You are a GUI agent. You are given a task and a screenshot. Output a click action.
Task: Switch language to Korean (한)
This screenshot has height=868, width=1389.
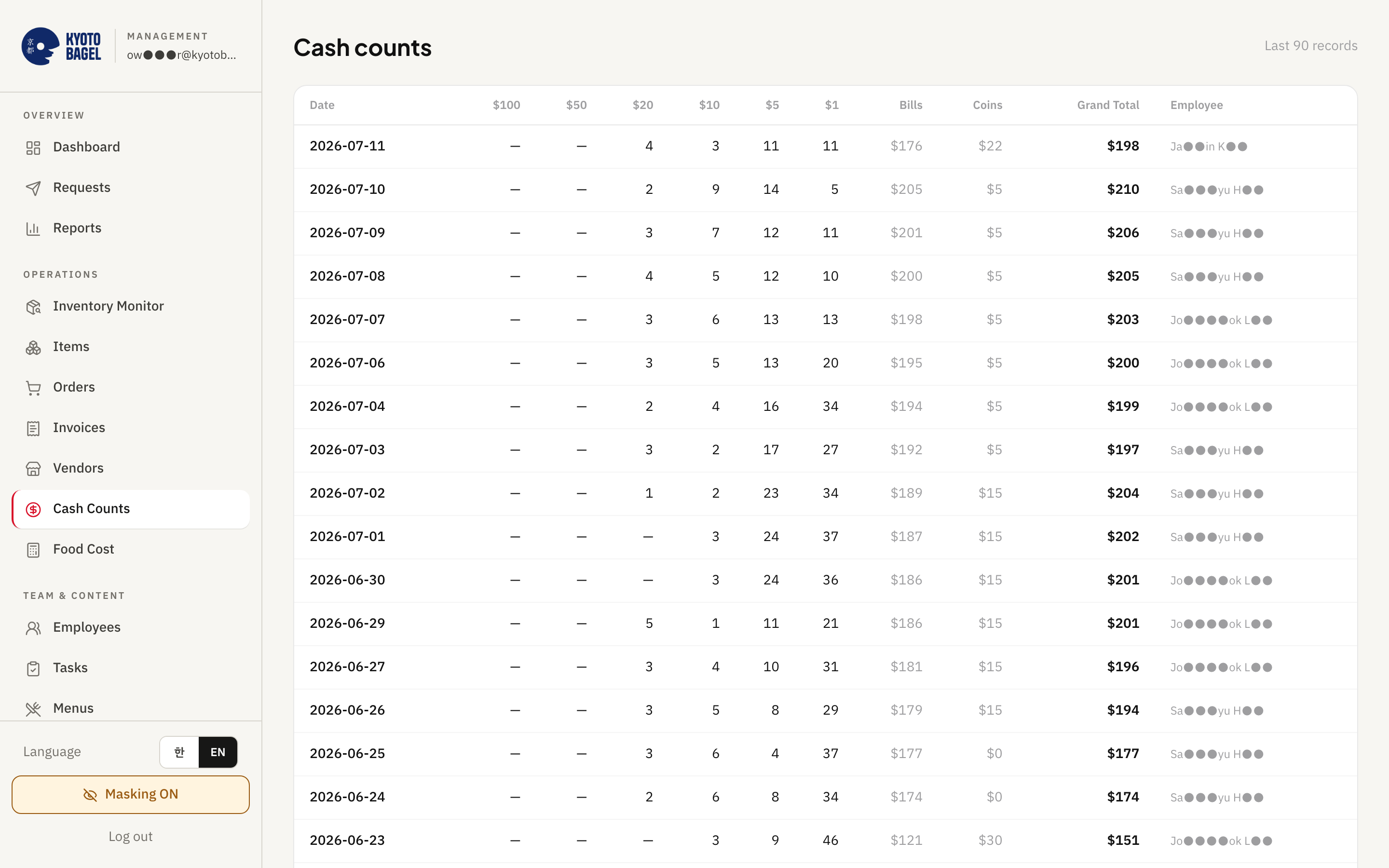(179, 752)
